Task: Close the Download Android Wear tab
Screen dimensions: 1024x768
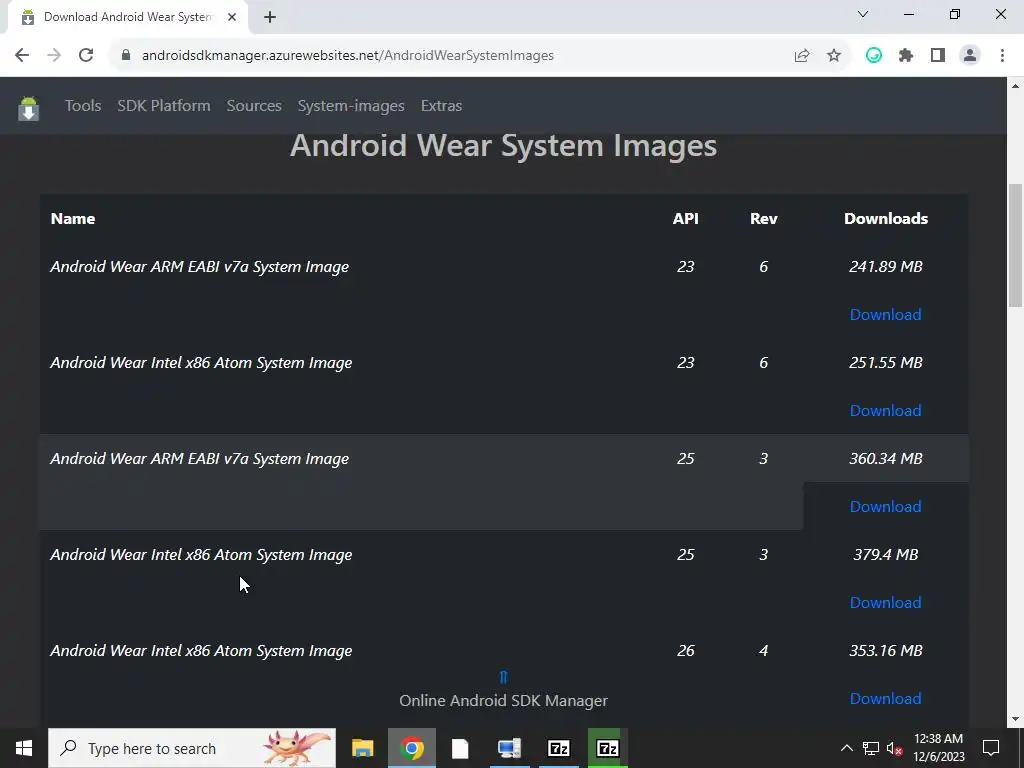Action: [232, 18]
